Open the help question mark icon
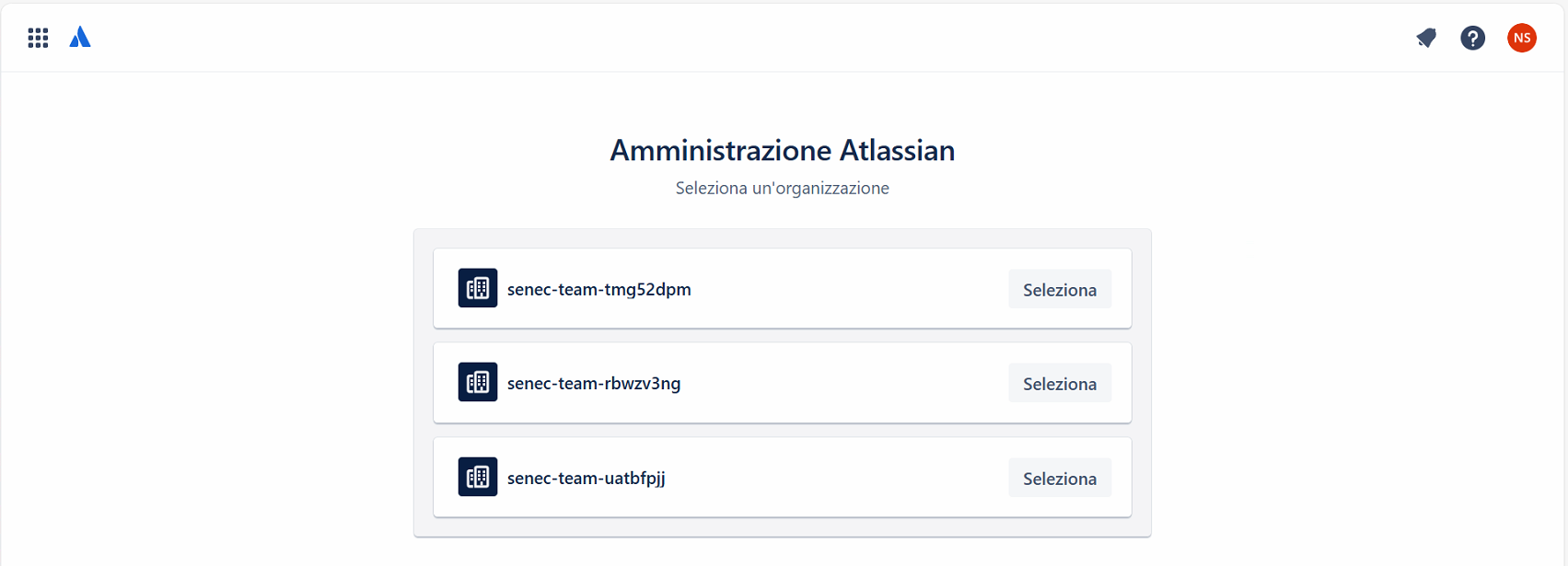Screen dimensions: 1568x566 click(x=1472, y=38)
